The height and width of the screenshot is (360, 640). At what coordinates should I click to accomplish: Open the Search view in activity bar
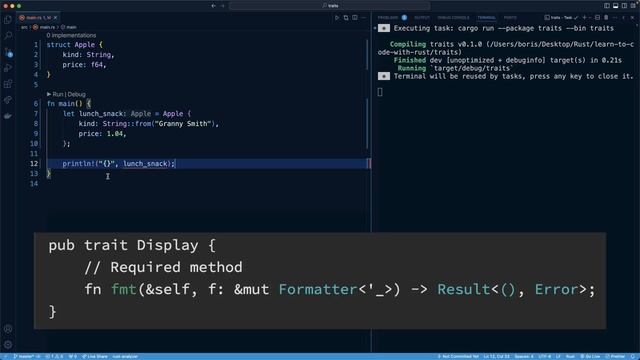pyautogui.click(x=8, y=36)
